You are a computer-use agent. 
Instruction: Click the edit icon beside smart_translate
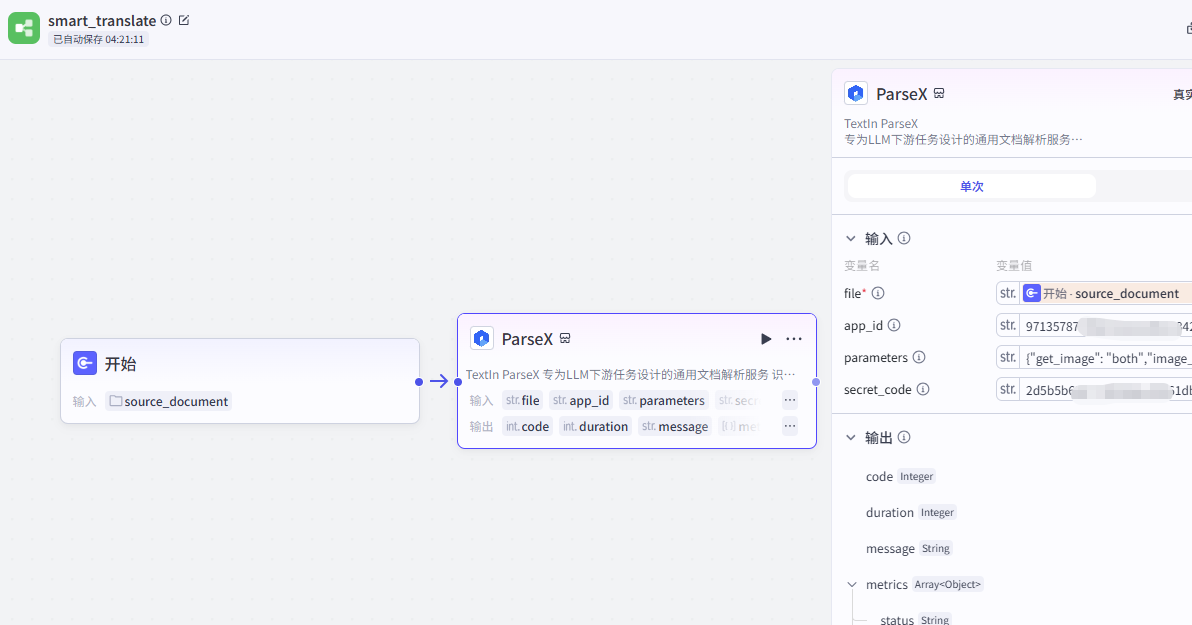click(184, 20)
